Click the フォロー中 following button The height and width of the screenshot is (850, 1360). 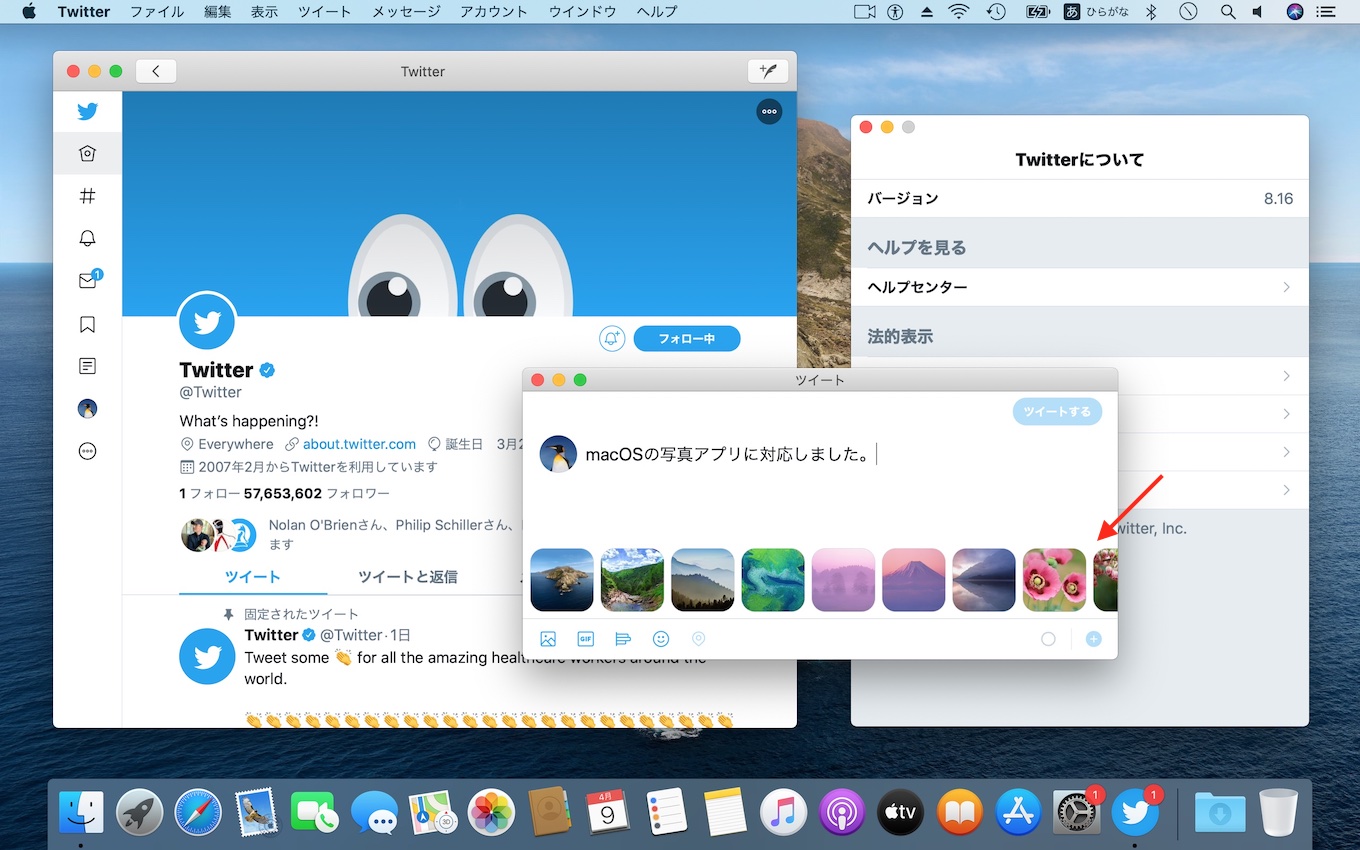(687, 339)
